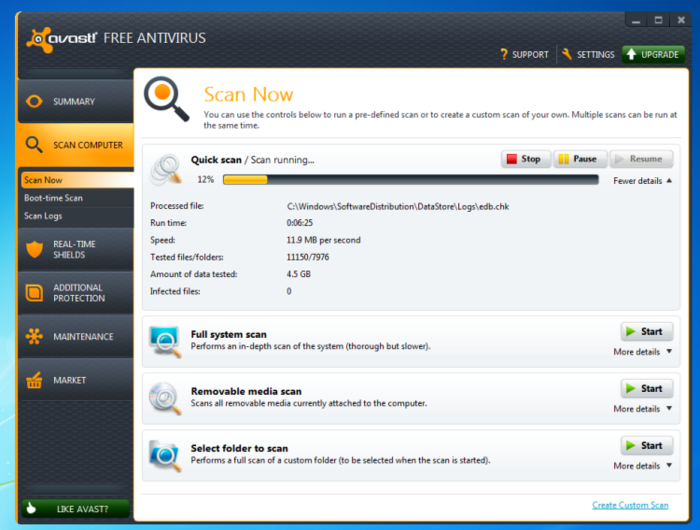Click the Maintenance asterisk icon

coord(34,336)
